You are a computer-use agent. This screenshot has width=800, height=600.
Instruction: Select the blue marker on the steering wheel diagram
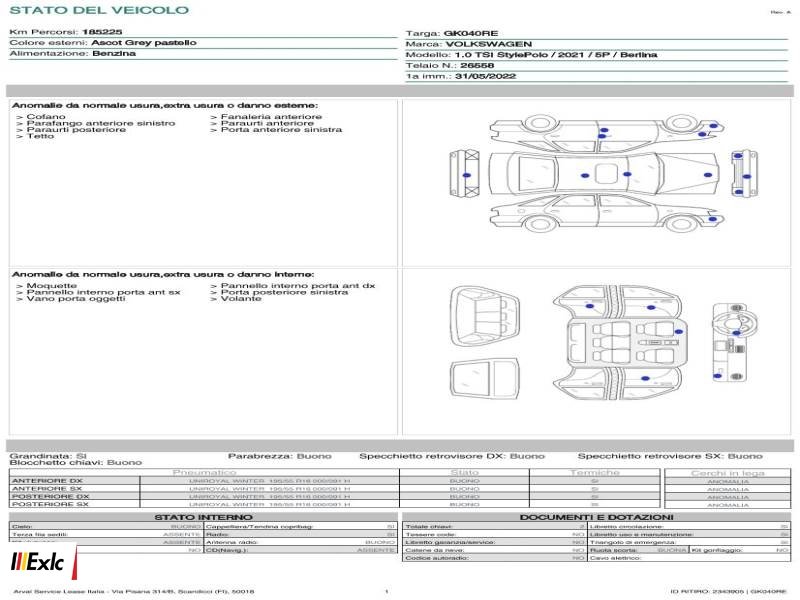tap(736, 333)
